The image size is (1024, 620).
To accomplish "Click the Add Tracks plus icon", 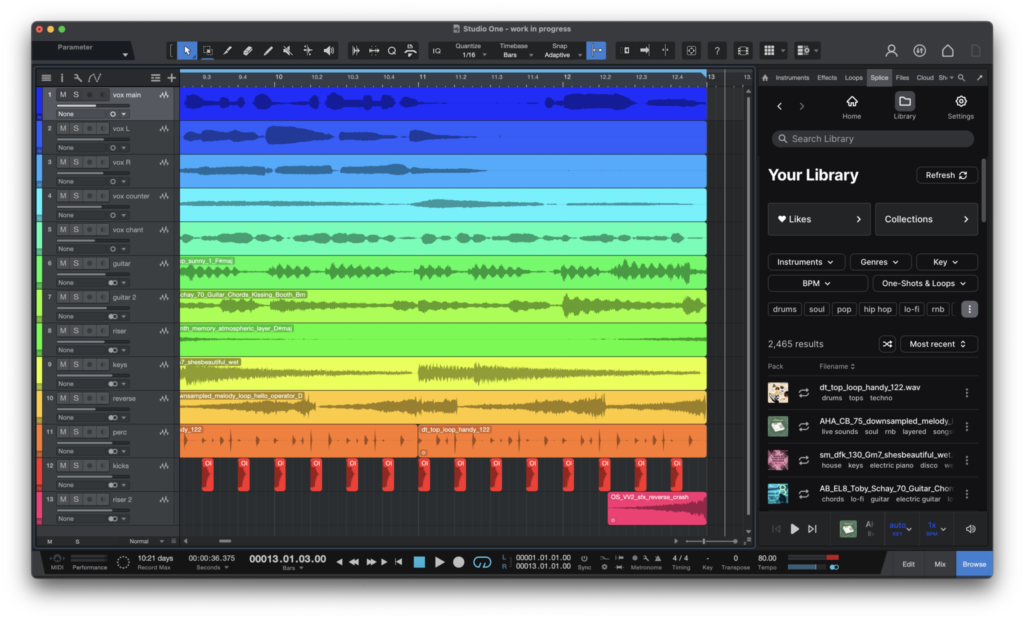I will pyautogui.click(x=171, y=78).
